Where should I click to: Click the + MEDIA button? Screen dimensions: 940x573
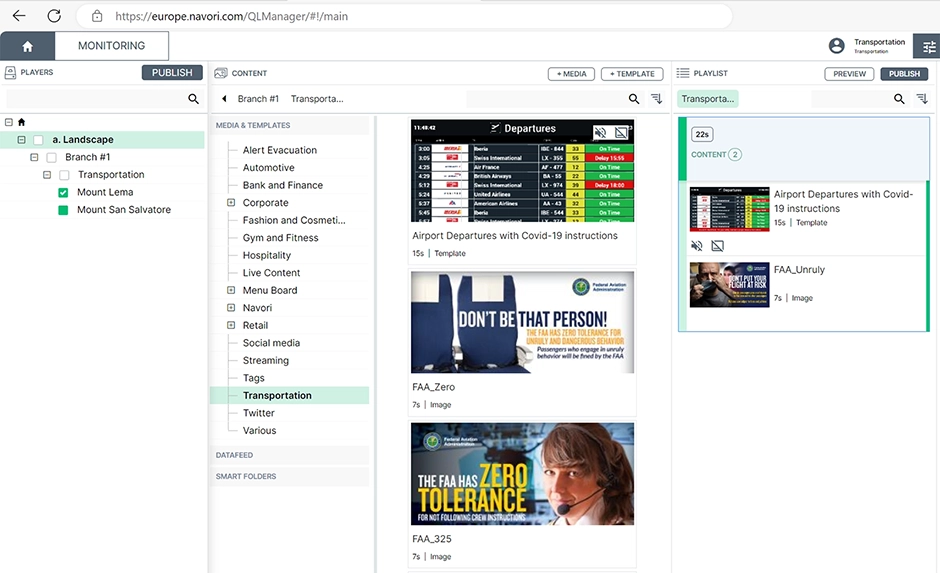tap(571, 74)
